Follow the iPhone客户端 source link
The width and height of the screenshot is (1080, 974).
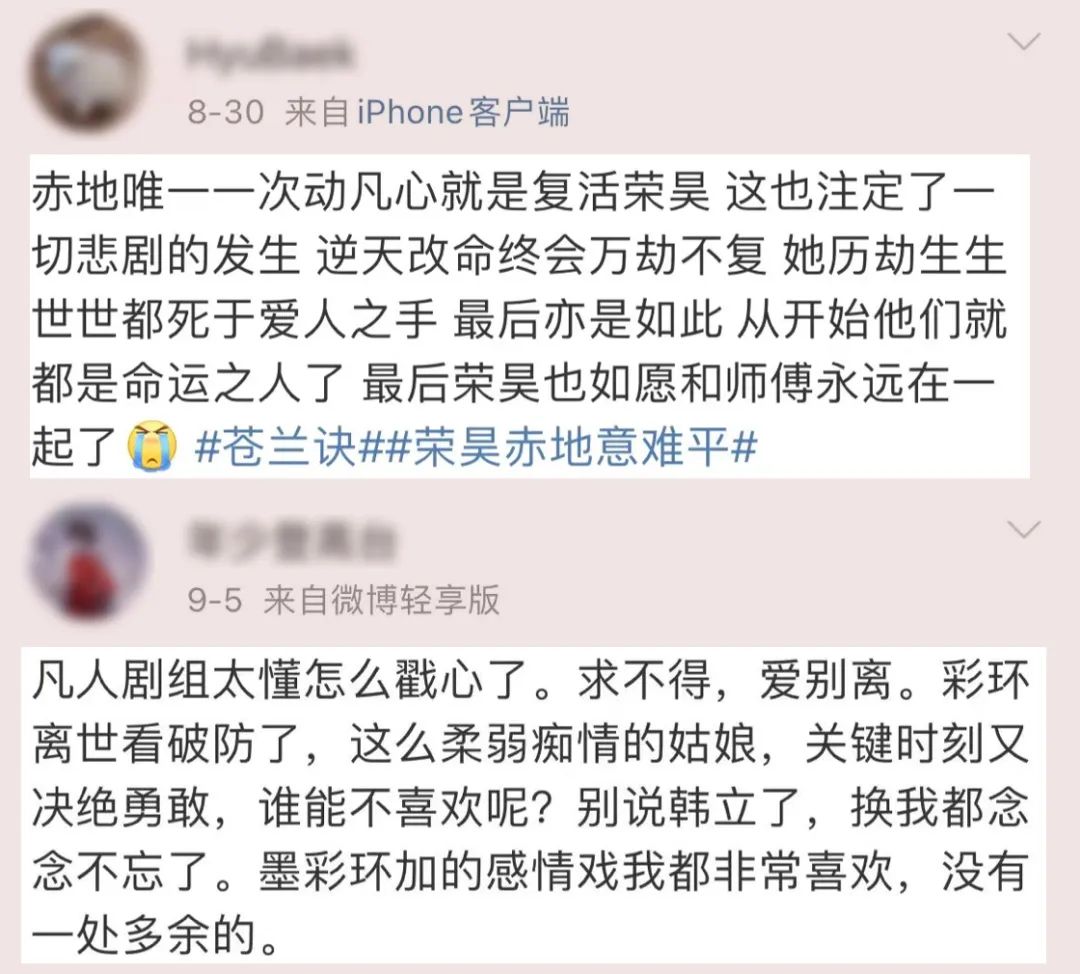(464, 112)
